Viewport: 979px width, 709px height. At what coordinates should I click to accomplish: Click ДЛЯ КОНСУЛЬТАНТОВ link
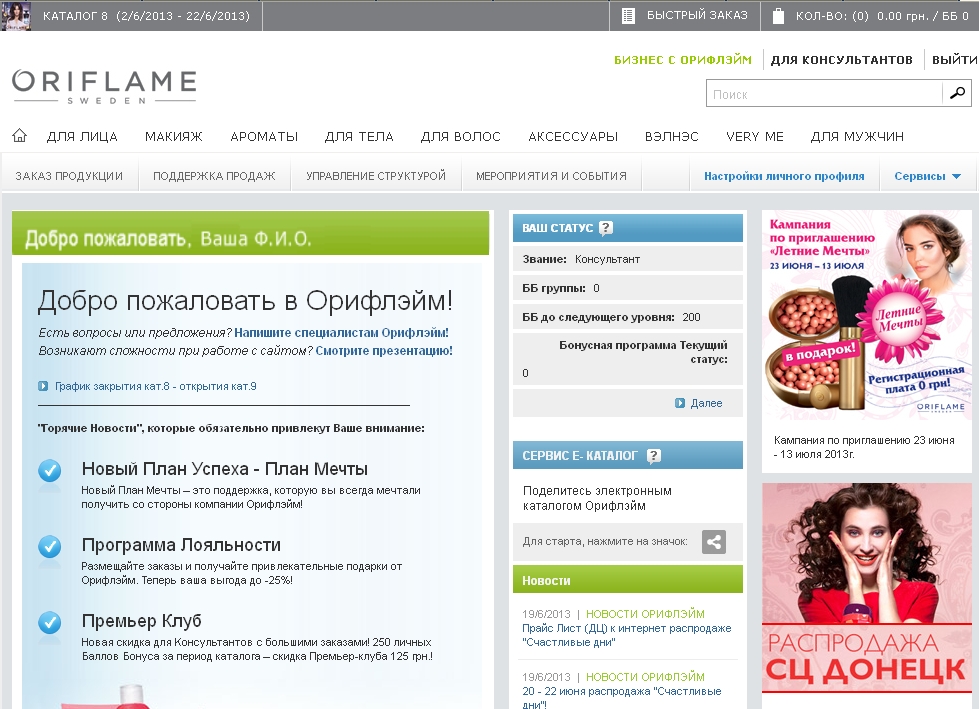(x=842, y=60)
